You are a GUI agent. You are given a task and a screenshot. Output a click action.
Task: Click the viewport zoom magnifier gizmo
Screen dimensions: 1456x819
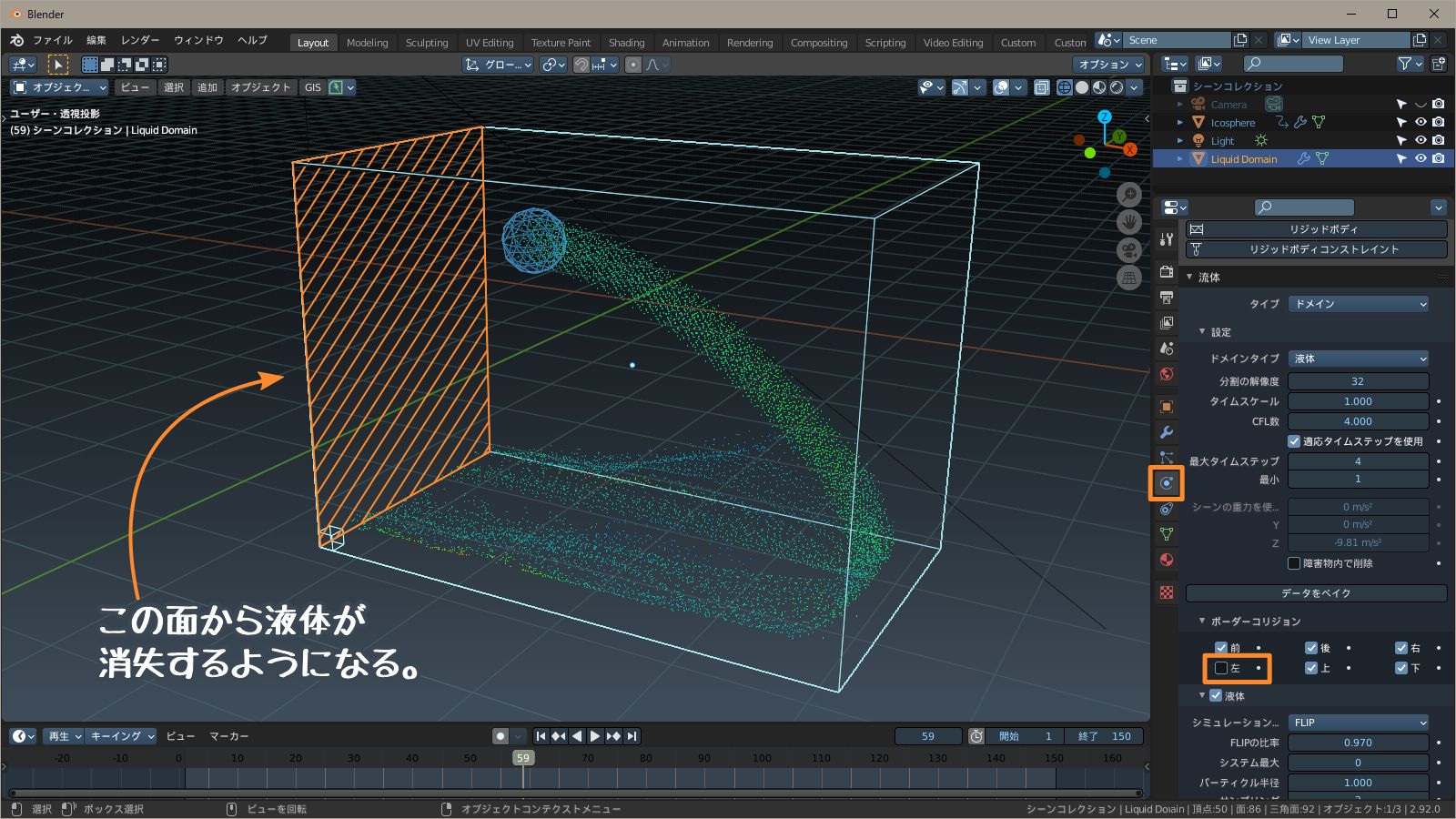pyautogui.click(x=1129, y=194)
